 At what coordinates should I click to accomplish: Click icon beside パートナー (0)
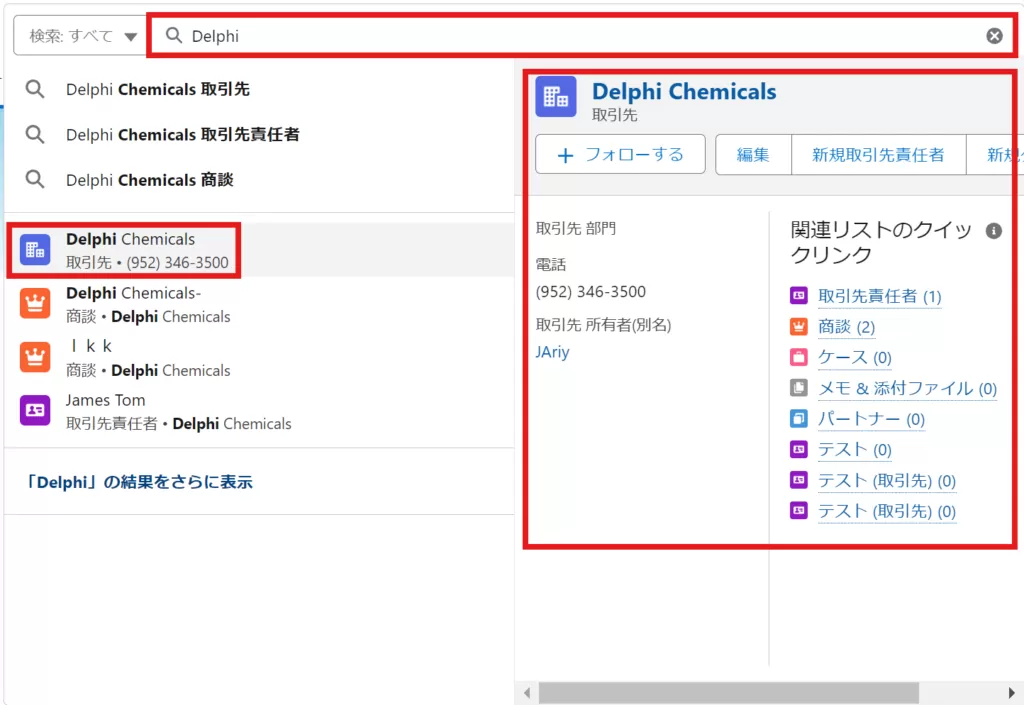click(x=799, y=418)
